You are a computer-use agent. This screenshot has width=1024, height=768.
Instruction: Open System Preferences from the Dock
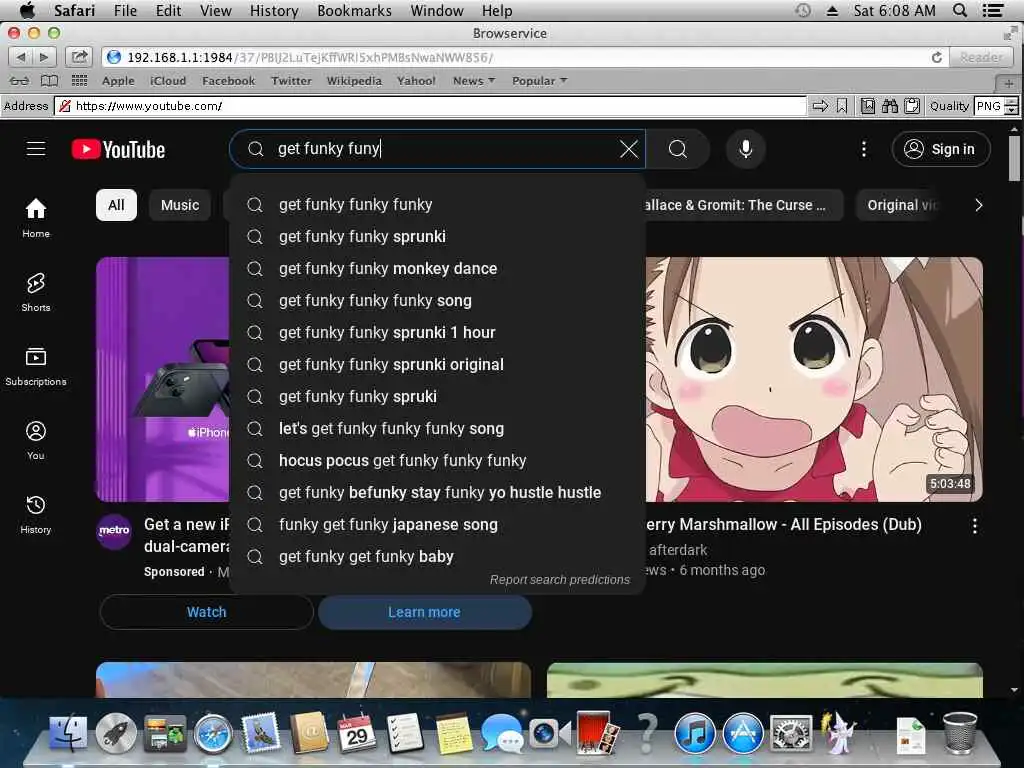[x=791, y=733]
